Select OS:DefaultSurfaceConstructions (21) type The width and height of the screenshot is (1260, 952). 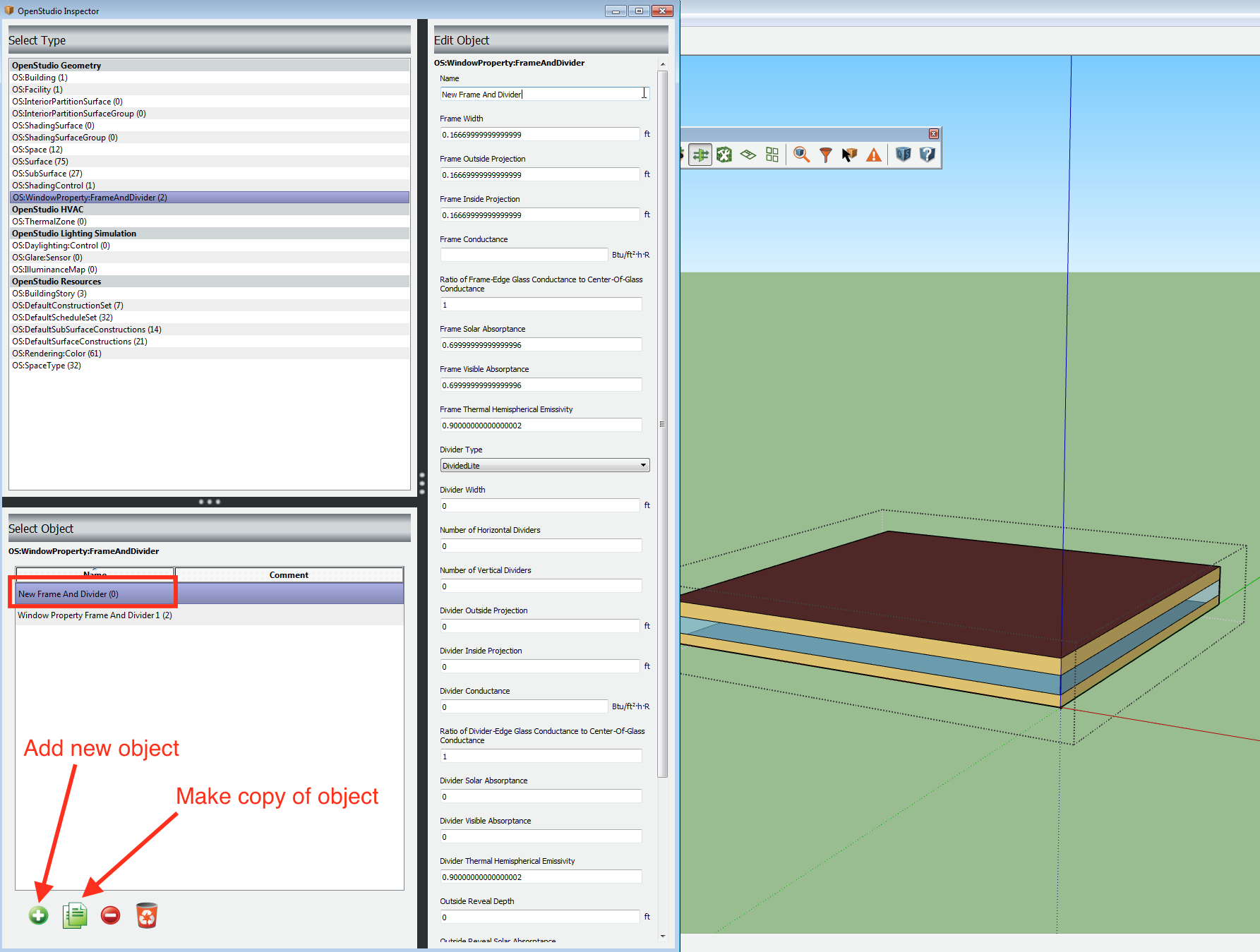tap(209, 342)
